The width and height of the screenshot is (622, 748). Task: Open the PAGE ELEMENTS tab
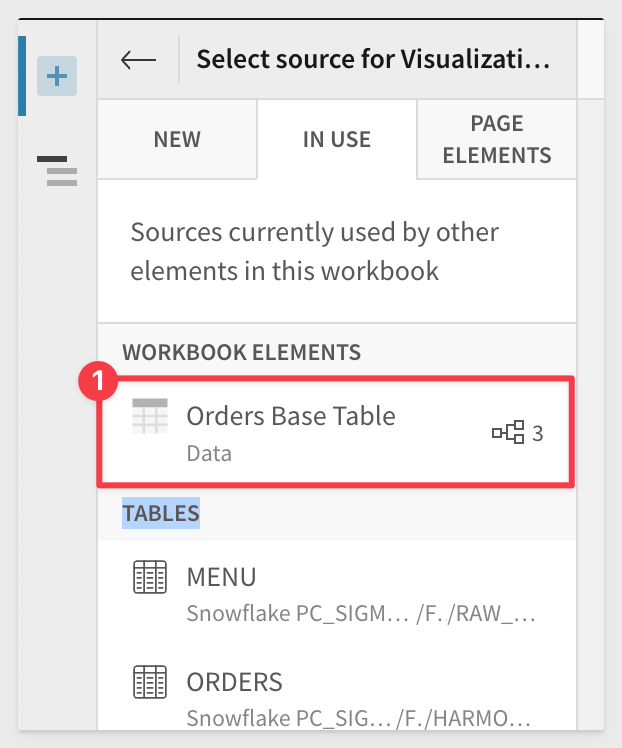(x=497, y=139)
